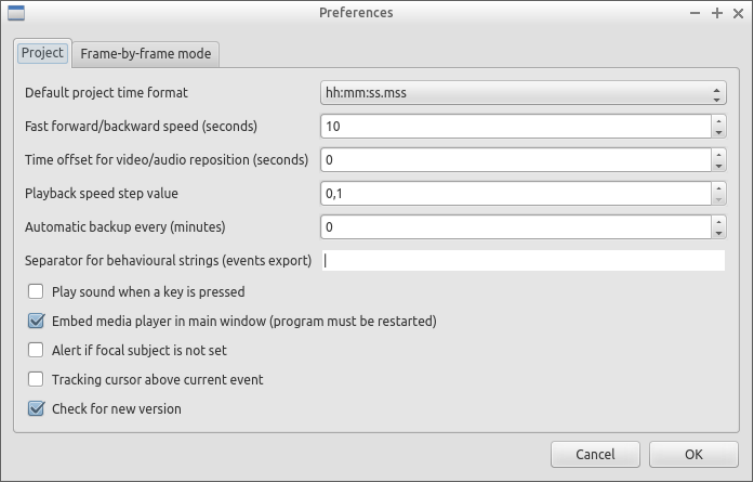Maximize the Preferences window
The image size is (753, 482).
pos(716,13)
